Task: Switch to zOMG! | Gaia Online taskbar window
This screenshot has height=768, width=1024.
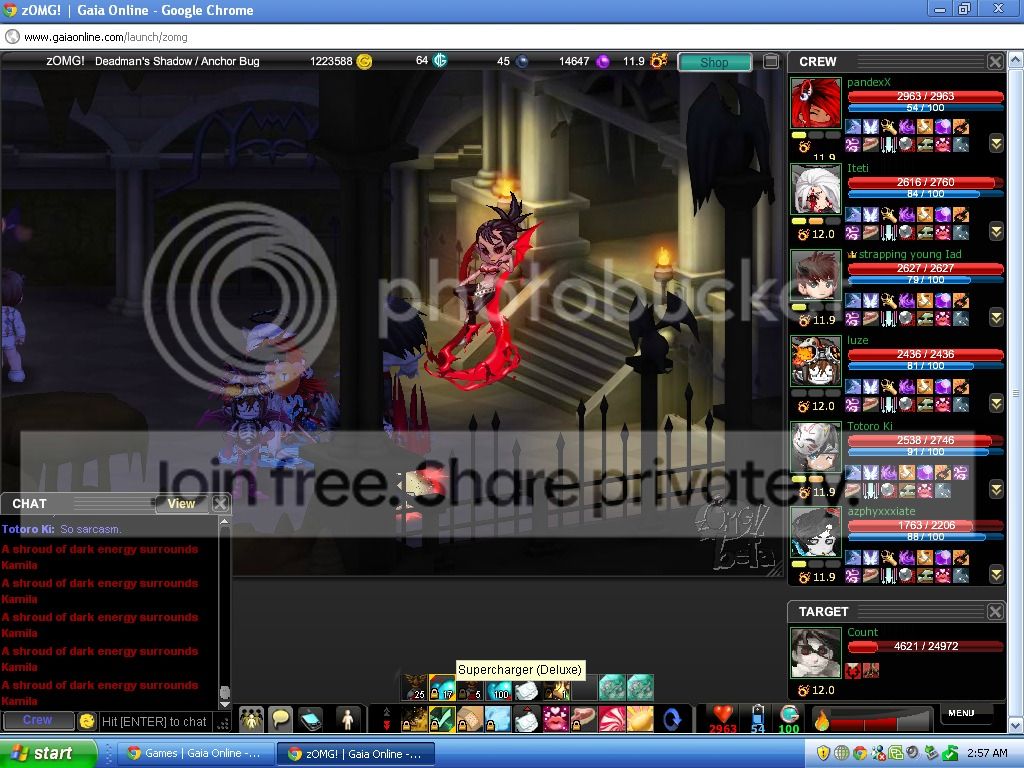Action: 355,754
